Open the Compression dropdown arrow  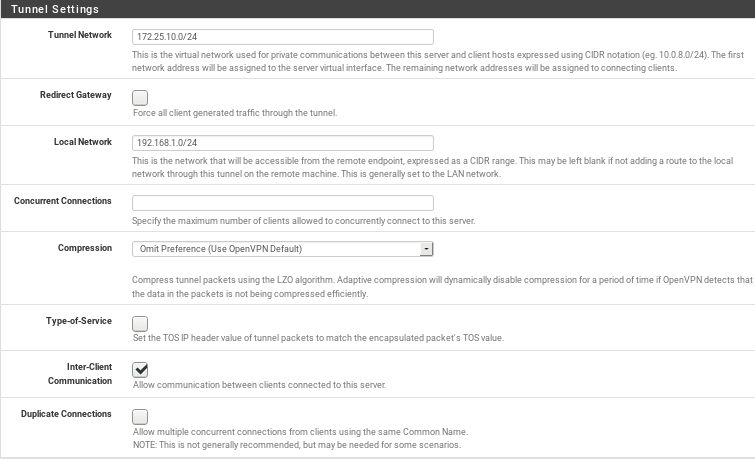tap(426, 249)
